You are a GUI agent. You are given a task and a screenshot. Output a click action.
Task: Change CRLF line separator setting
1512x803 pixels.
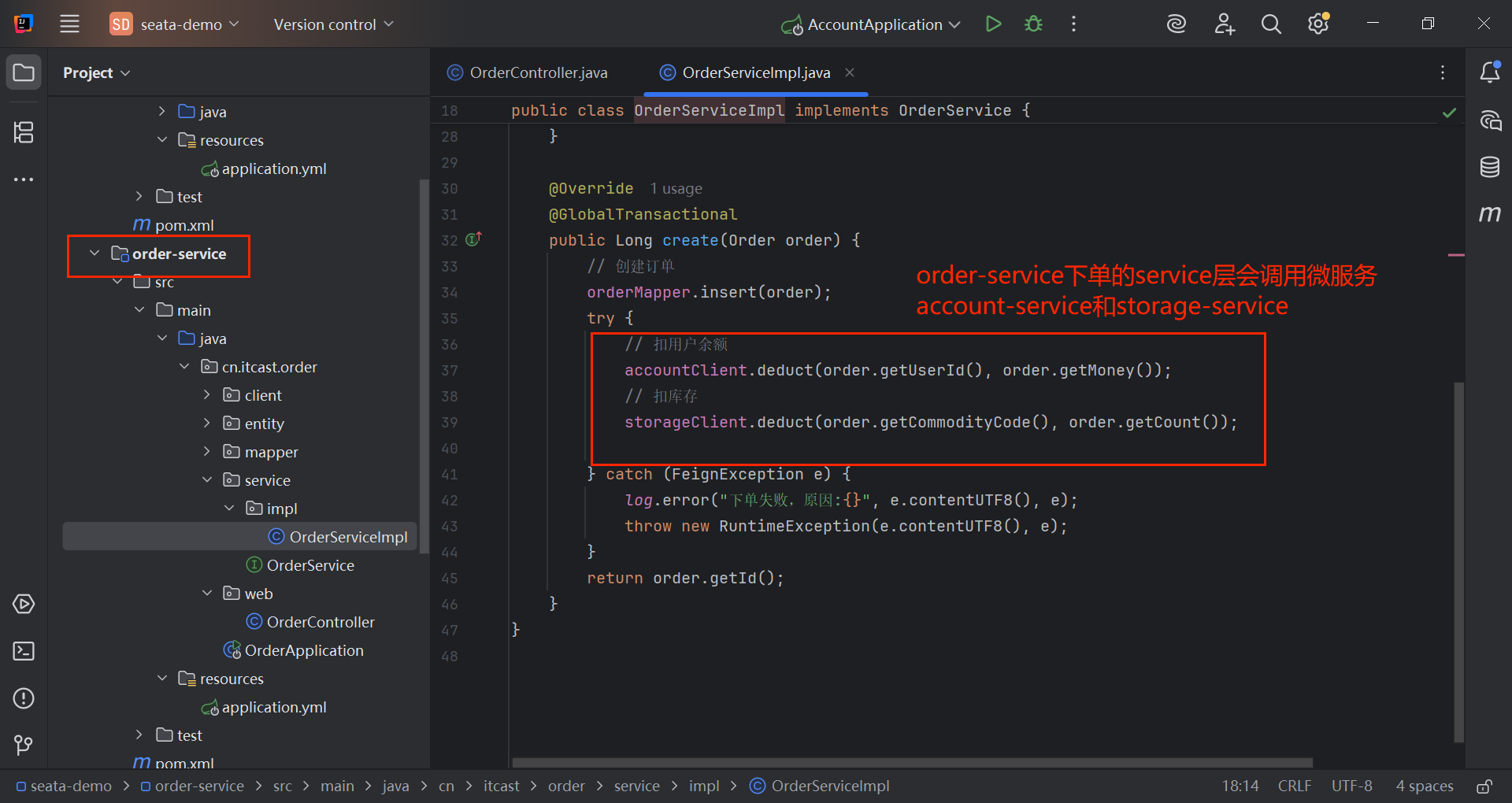1295,786
